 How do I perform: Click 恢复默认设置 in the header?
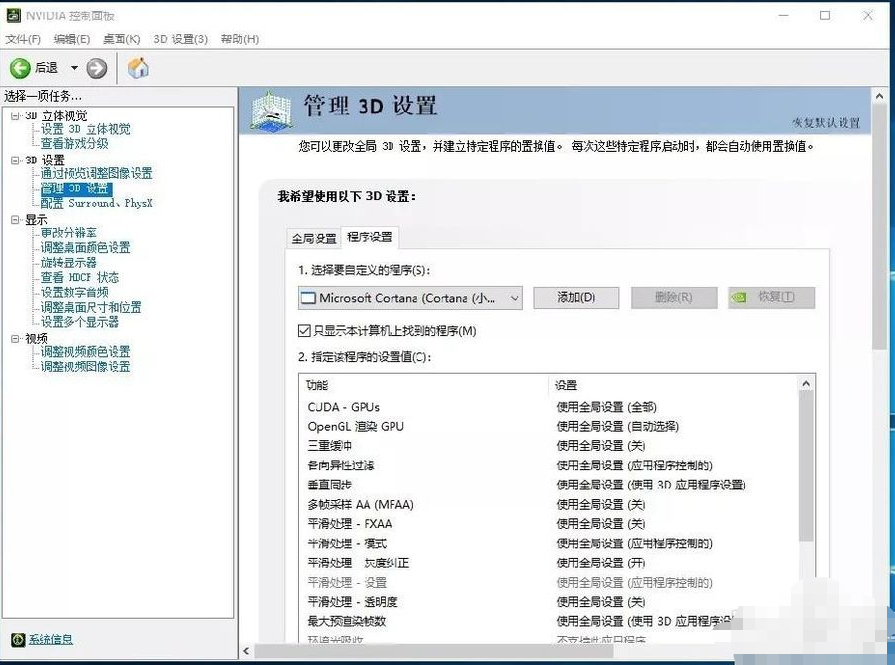[825, 123]
